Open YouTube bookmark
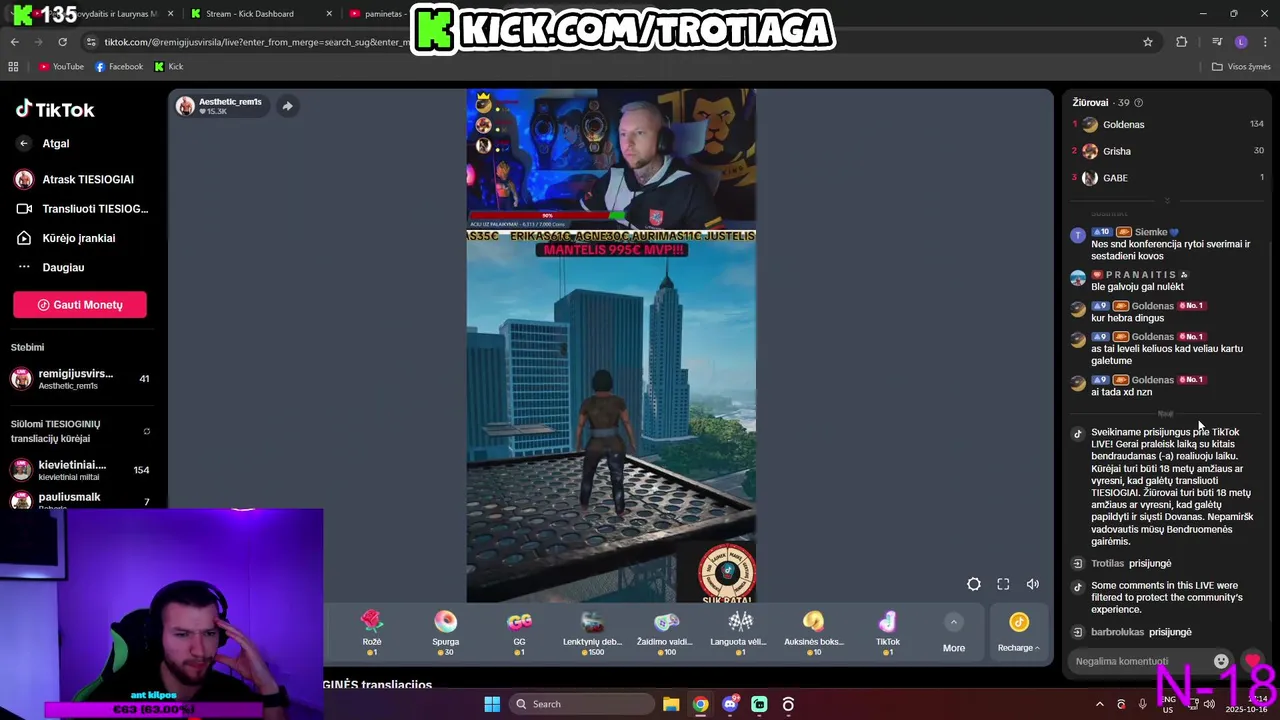The image size is (1280, 720). pyautogui.click(x=61, y=67)
